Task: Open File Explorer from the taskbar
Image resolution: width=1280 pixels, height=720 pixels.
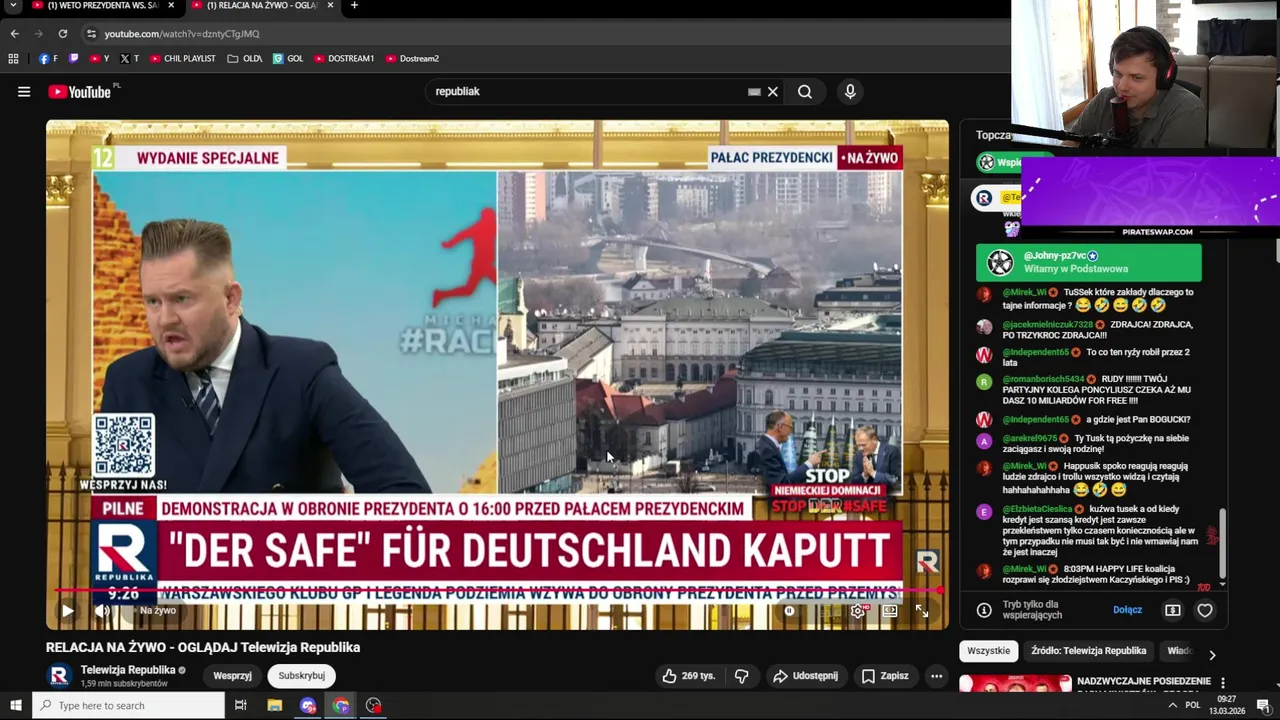Action: point(275,706)
